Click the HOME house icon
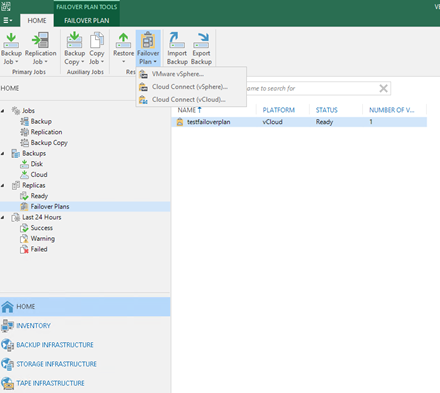 coord(7,307)
